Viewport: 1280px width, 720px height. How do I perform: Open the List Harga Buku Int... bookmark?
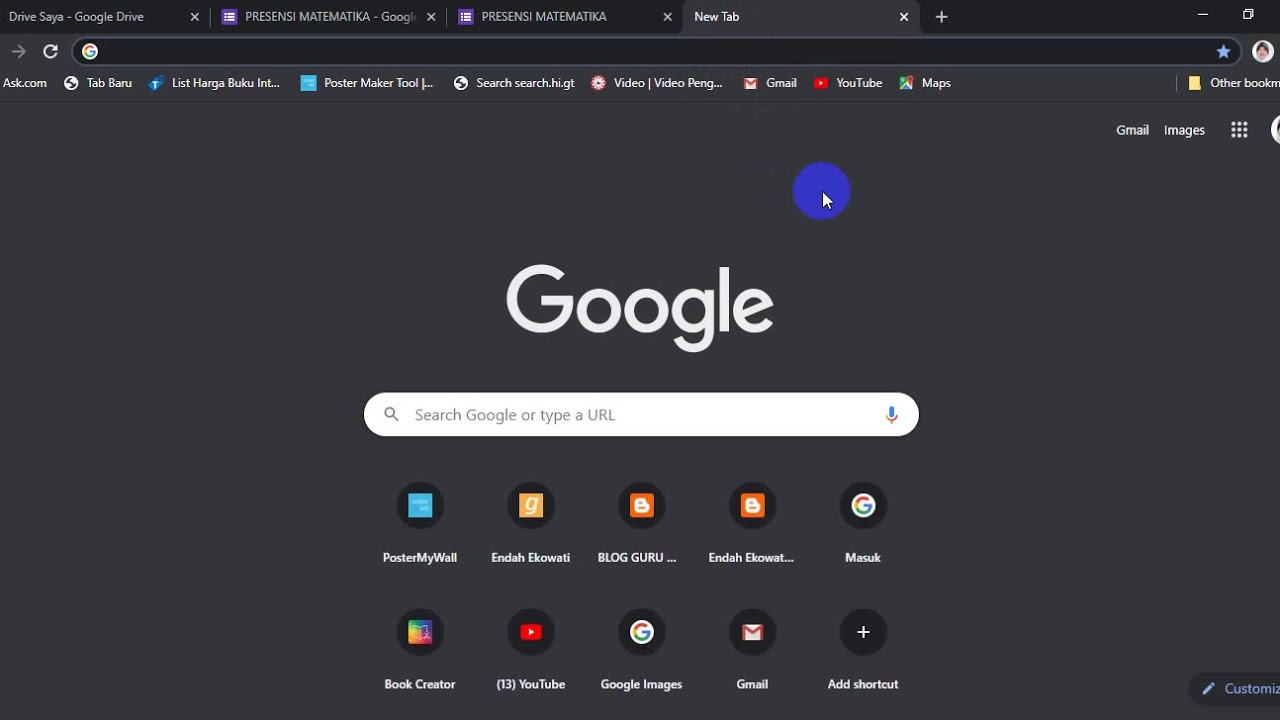tap(215, 83)
